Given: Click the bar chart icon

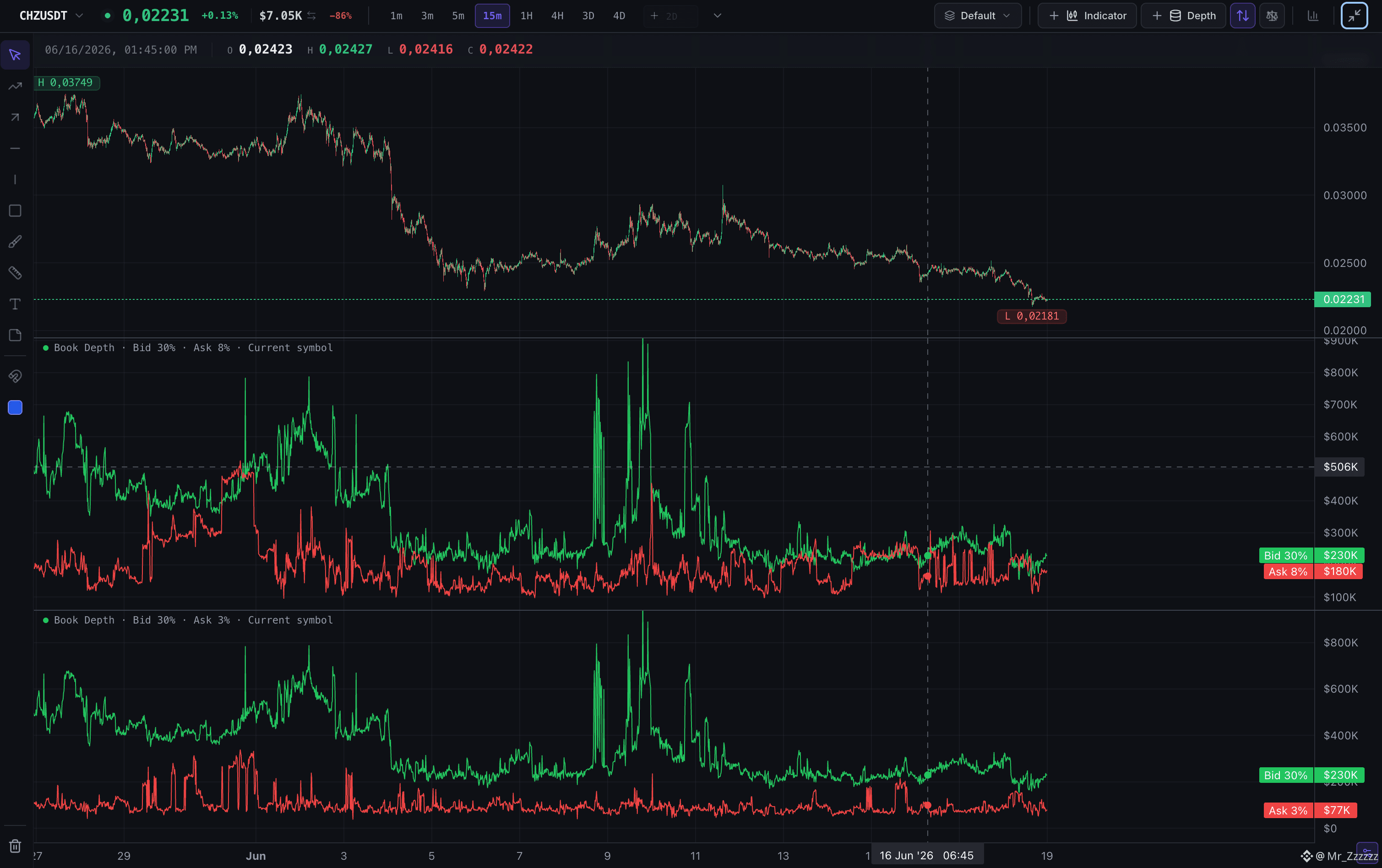Looking at the screenshot, I should point(1312,16).
